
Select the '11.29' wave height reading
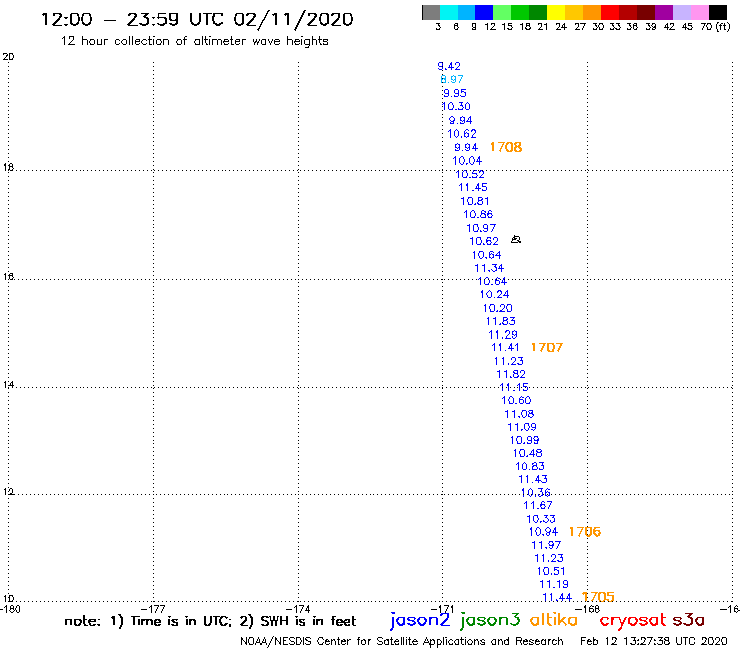coord(503,335)
